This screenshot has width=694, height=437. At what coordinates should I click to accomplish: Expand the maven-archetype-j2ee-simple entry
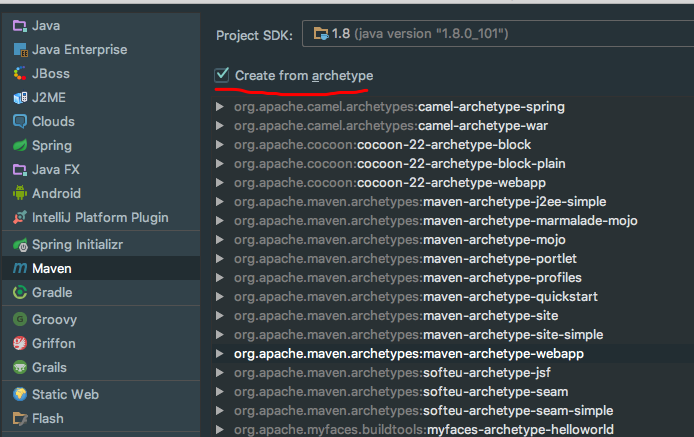tap(219, 202)
